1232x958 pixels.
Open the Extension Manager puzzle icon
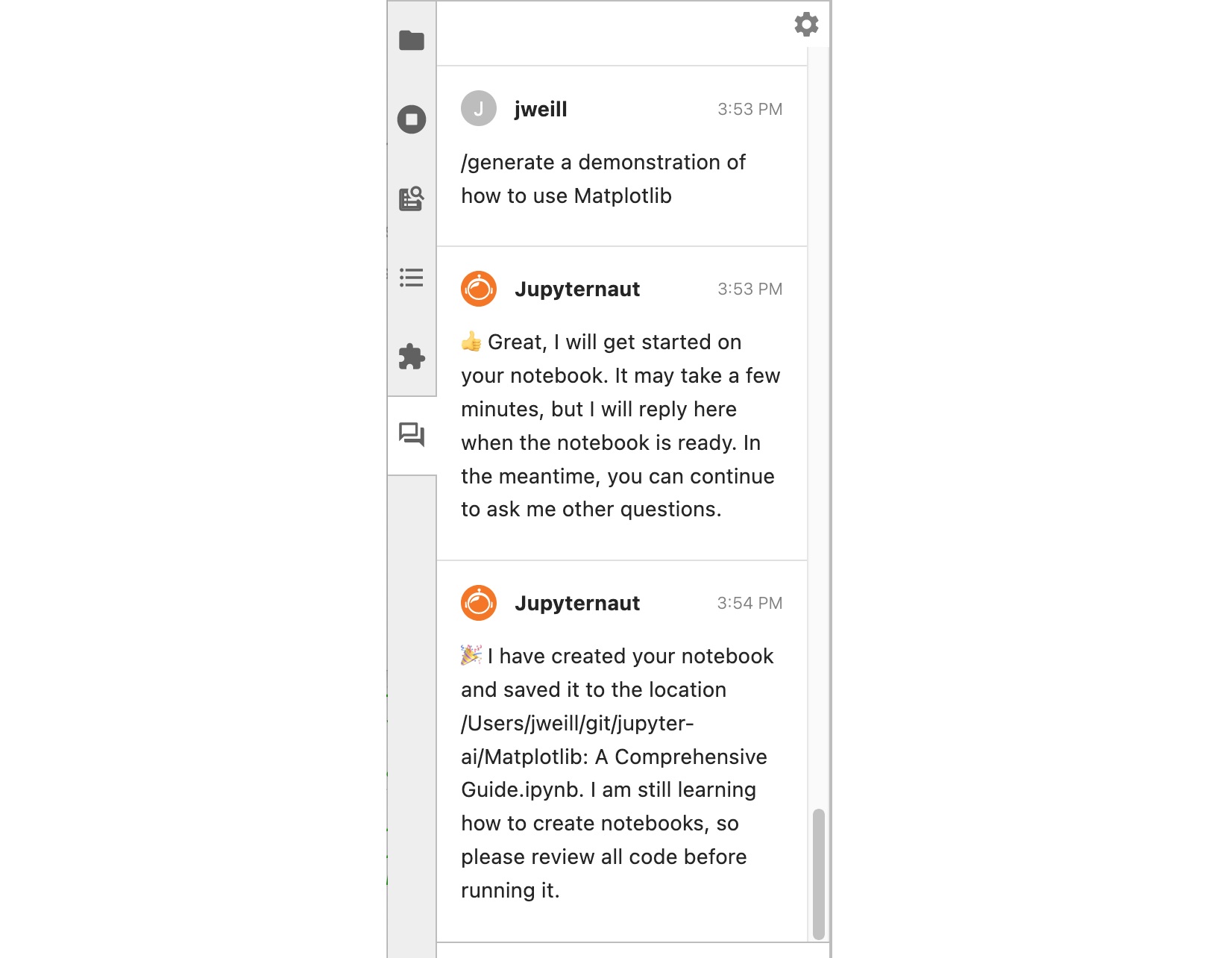click(x=411, y=357)
